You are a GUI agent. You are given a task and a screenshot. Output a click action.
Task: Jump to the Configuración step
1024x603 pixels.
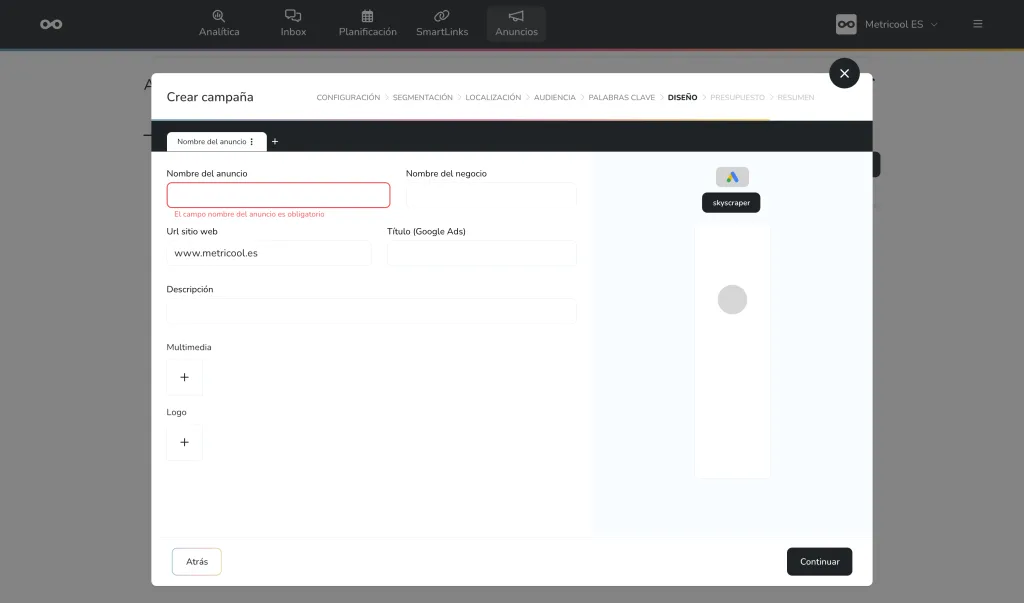point(348,98)
